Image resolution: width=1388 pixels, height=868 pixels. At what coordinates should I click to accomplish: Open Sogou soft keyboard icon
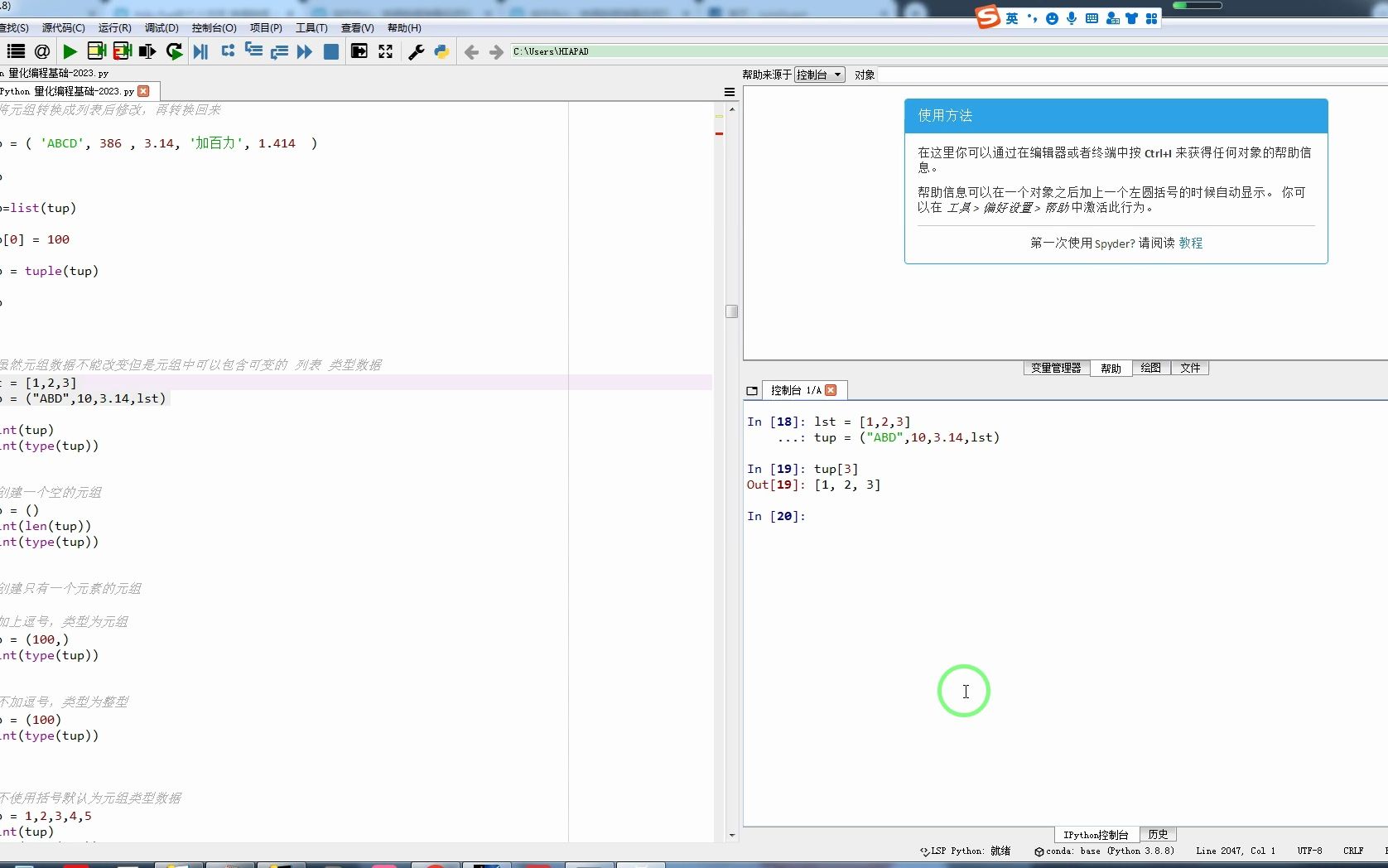coord(1092,18)
